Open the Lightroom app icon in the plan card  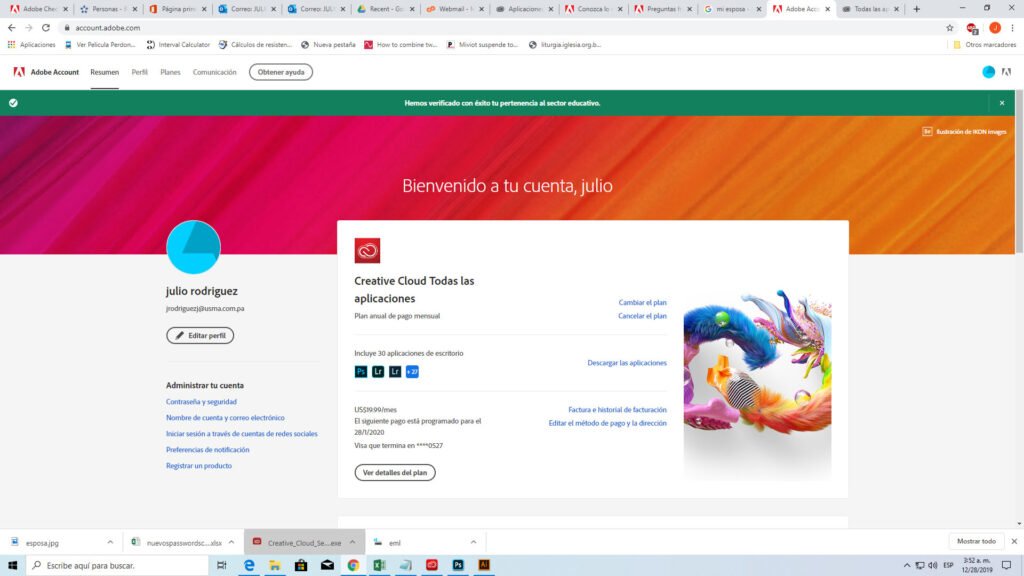click(377, 371)
